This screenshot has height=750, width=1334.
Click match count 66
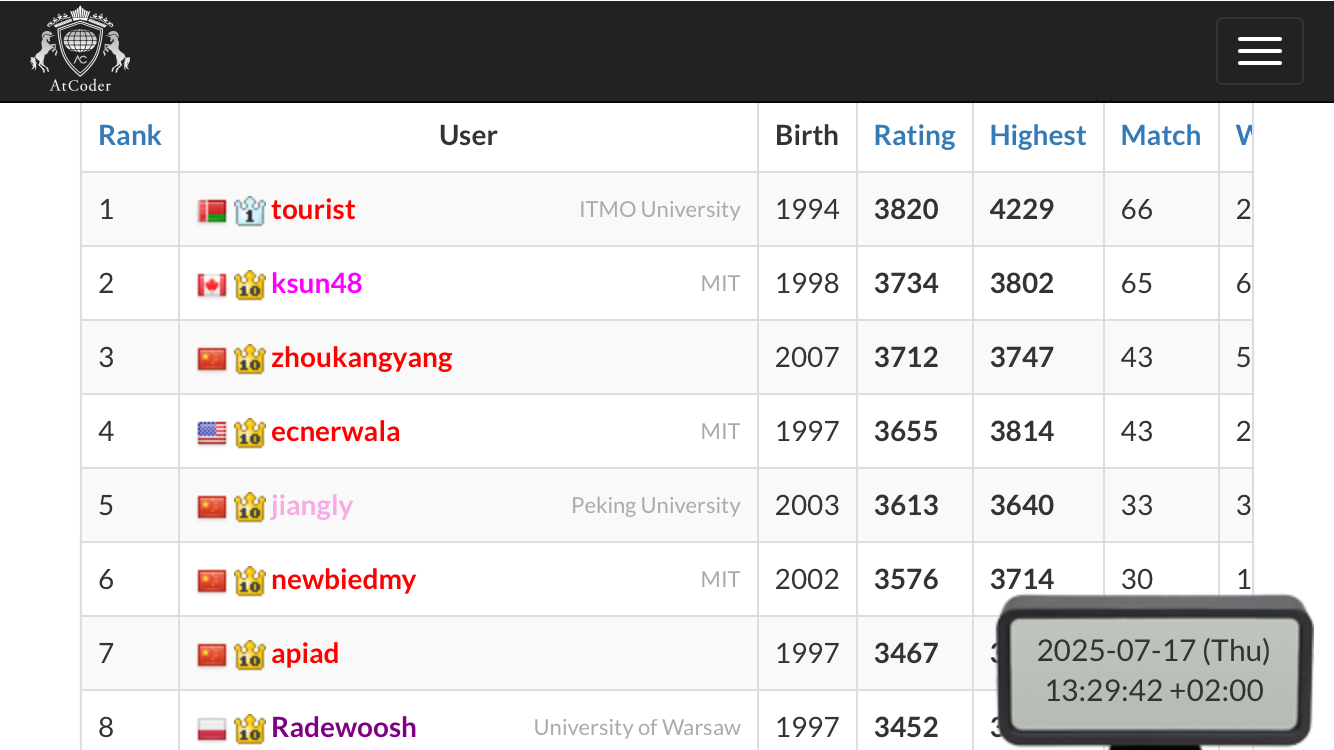[1137, 210]
